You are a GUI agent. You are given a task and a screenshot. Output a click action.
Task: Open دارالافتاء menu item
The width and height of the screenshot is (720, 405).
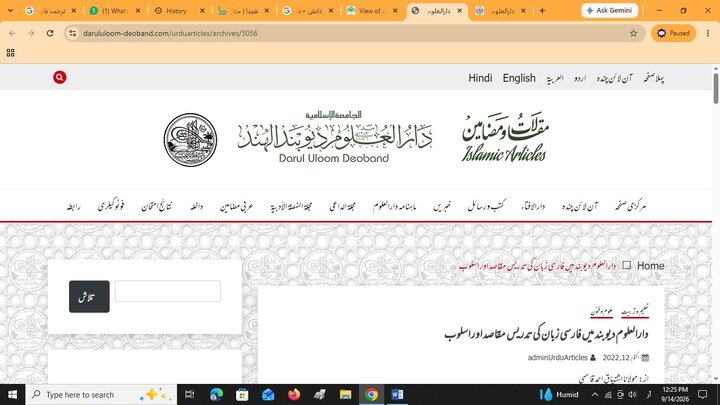point(533,206)
